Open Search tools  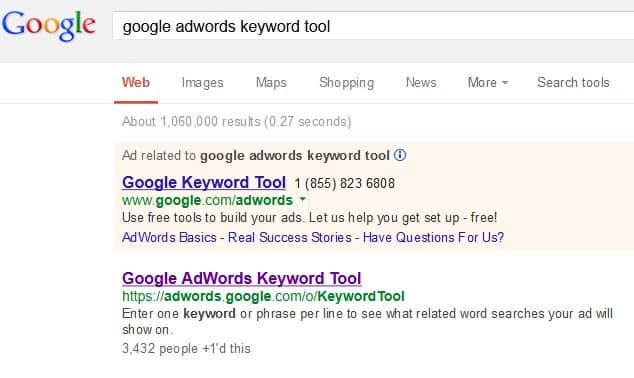(573, 82)
